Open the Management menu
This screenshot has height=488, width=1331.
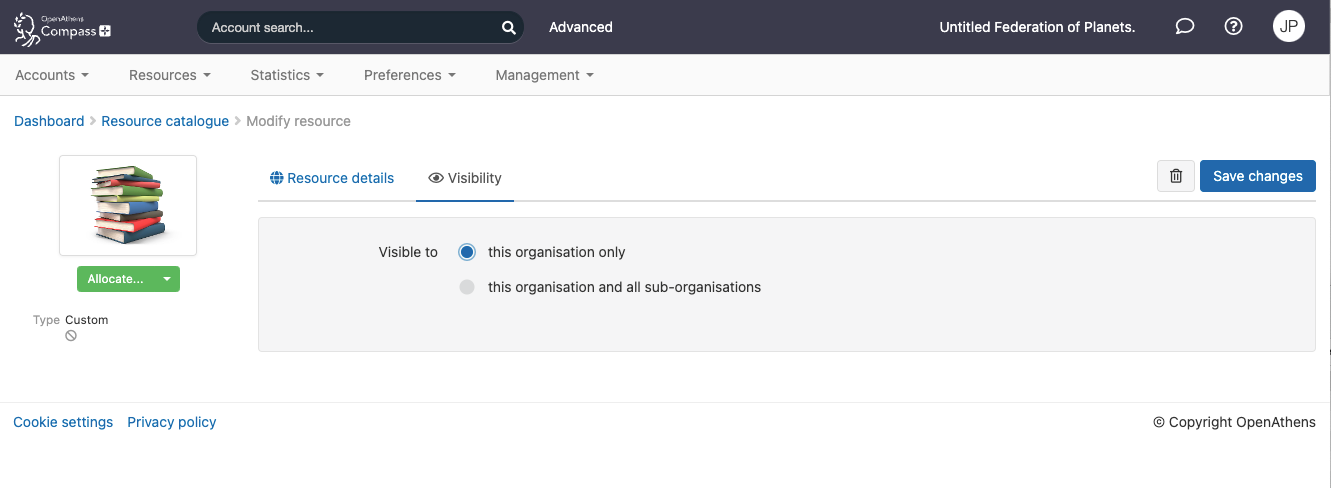pos(544,75)
